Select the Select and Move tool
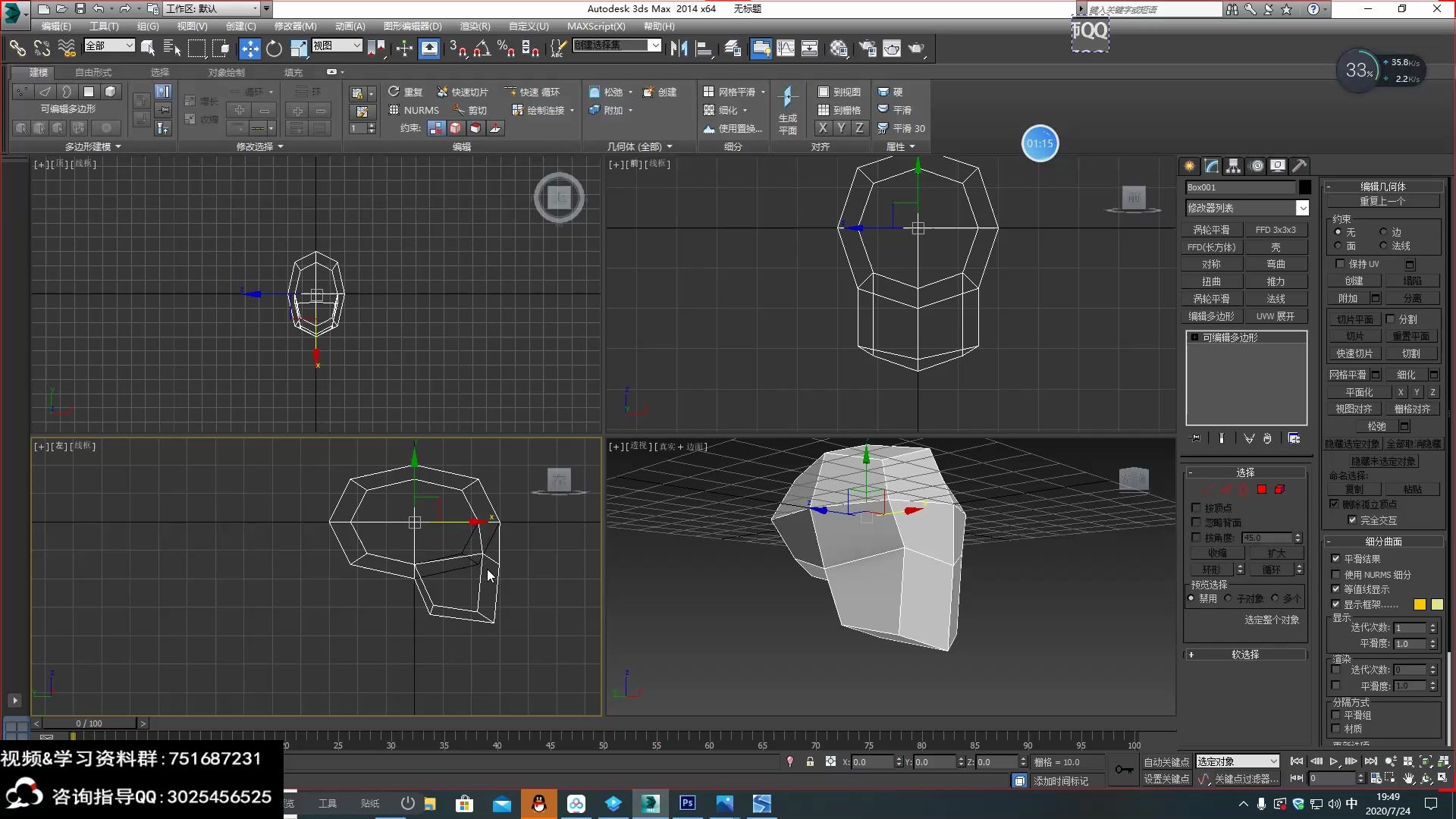This screenshot has height=819, width=1456. pyautogui.click(x=249, y=48)
